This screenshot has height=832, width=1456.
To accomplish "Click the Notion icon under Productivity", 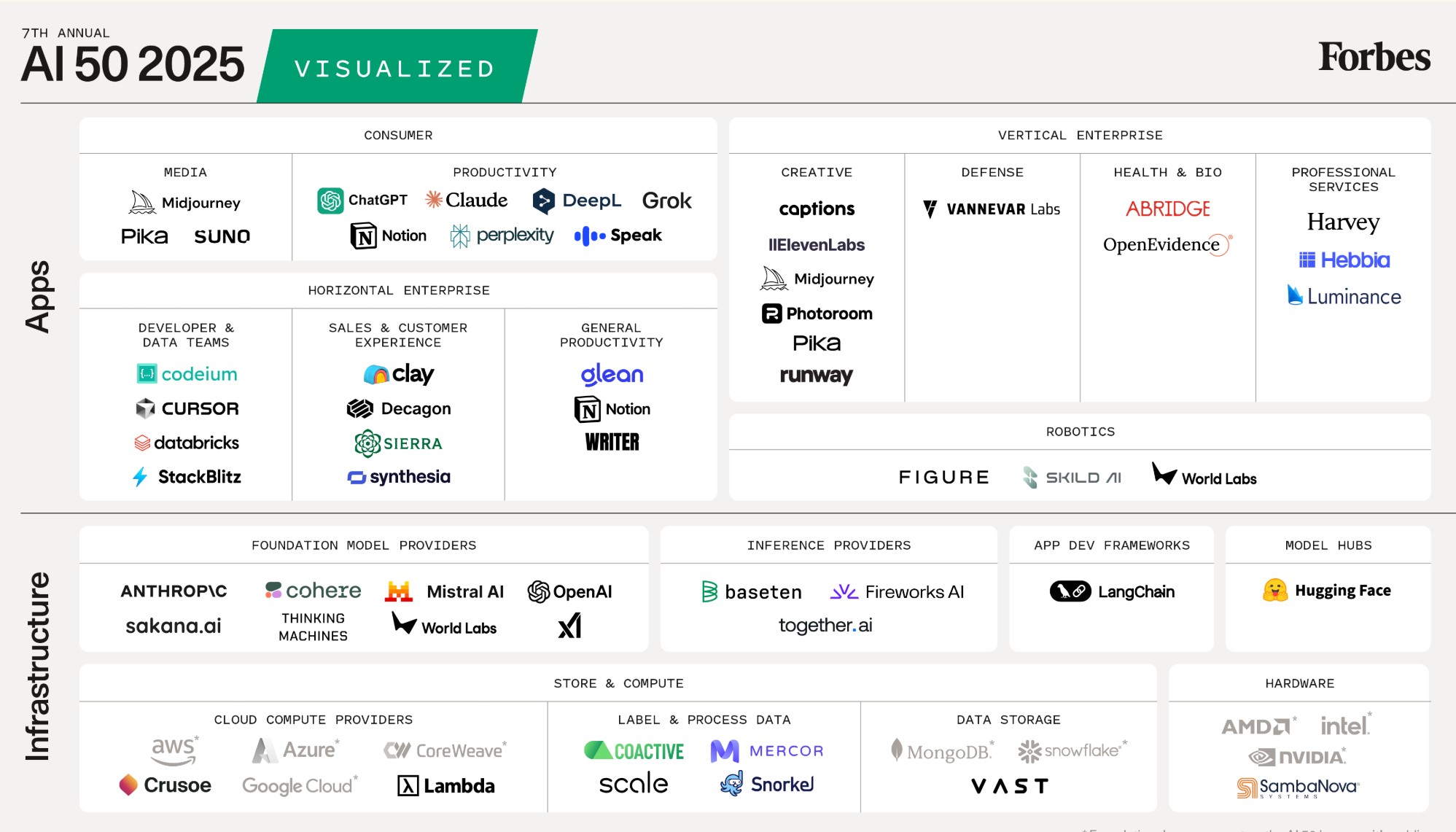I will [364, 236].
